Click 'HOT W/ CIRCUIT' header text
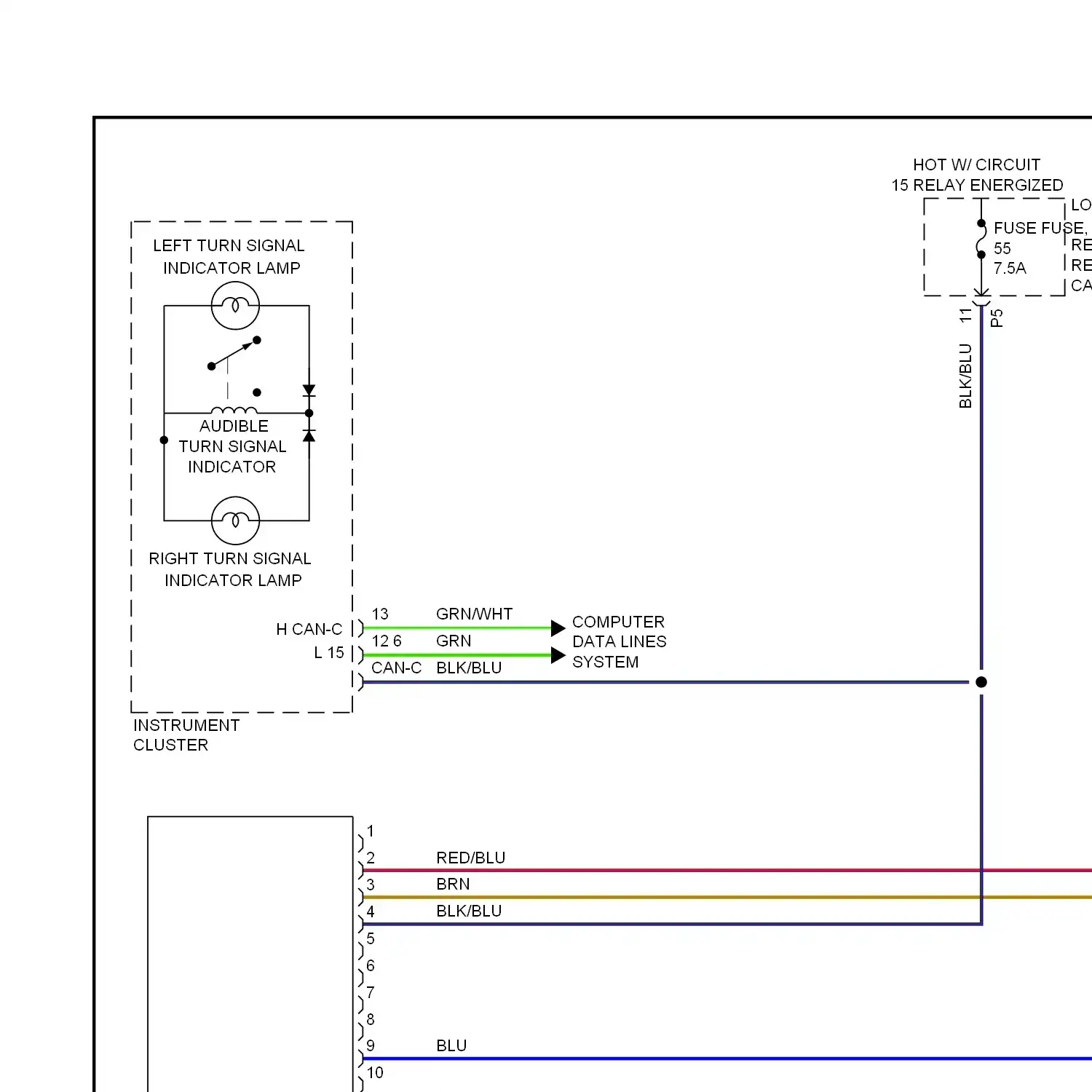 977,165
